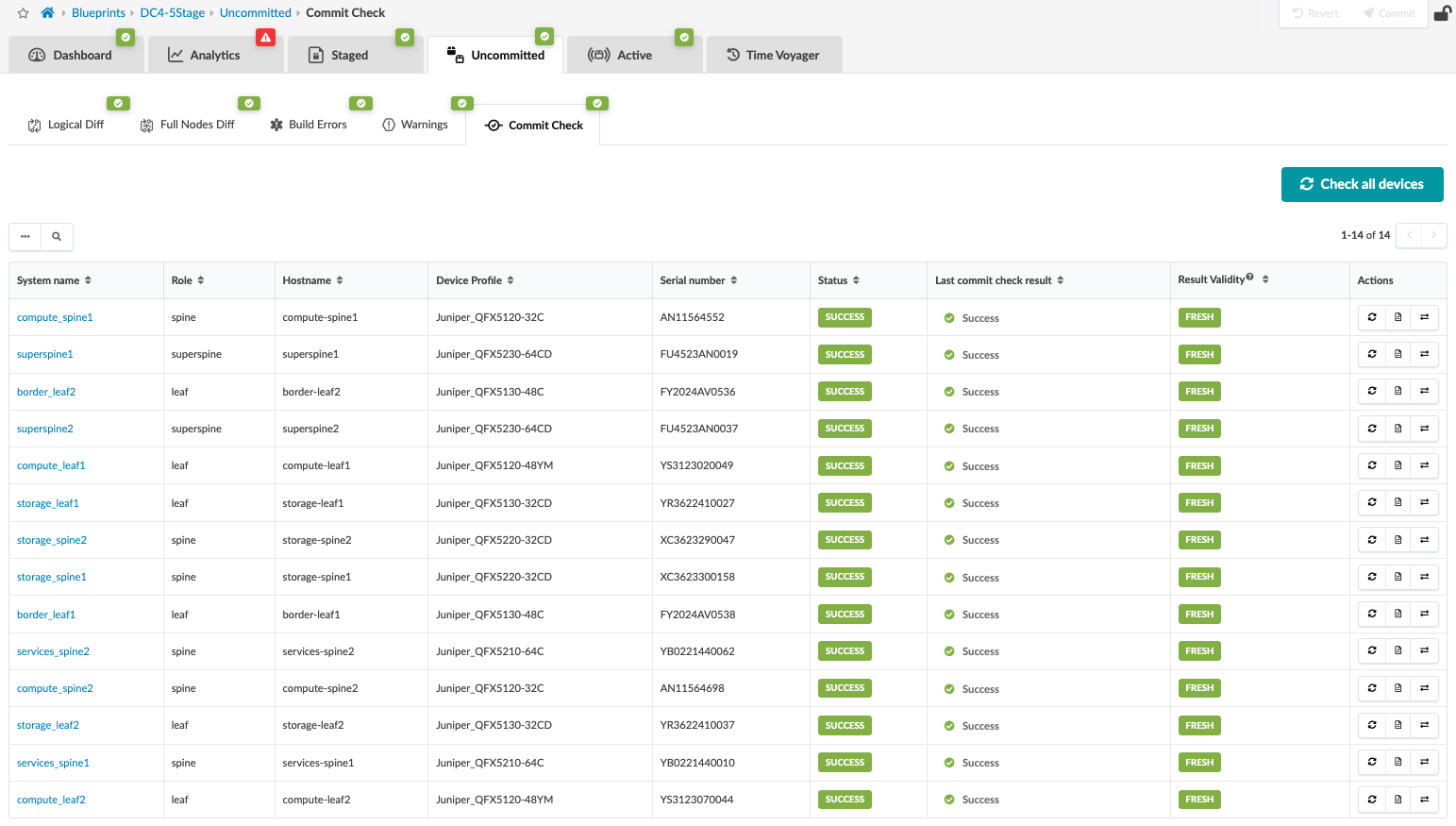
Task: Click the home icon in breadcrumb
Action: point(47,13)
